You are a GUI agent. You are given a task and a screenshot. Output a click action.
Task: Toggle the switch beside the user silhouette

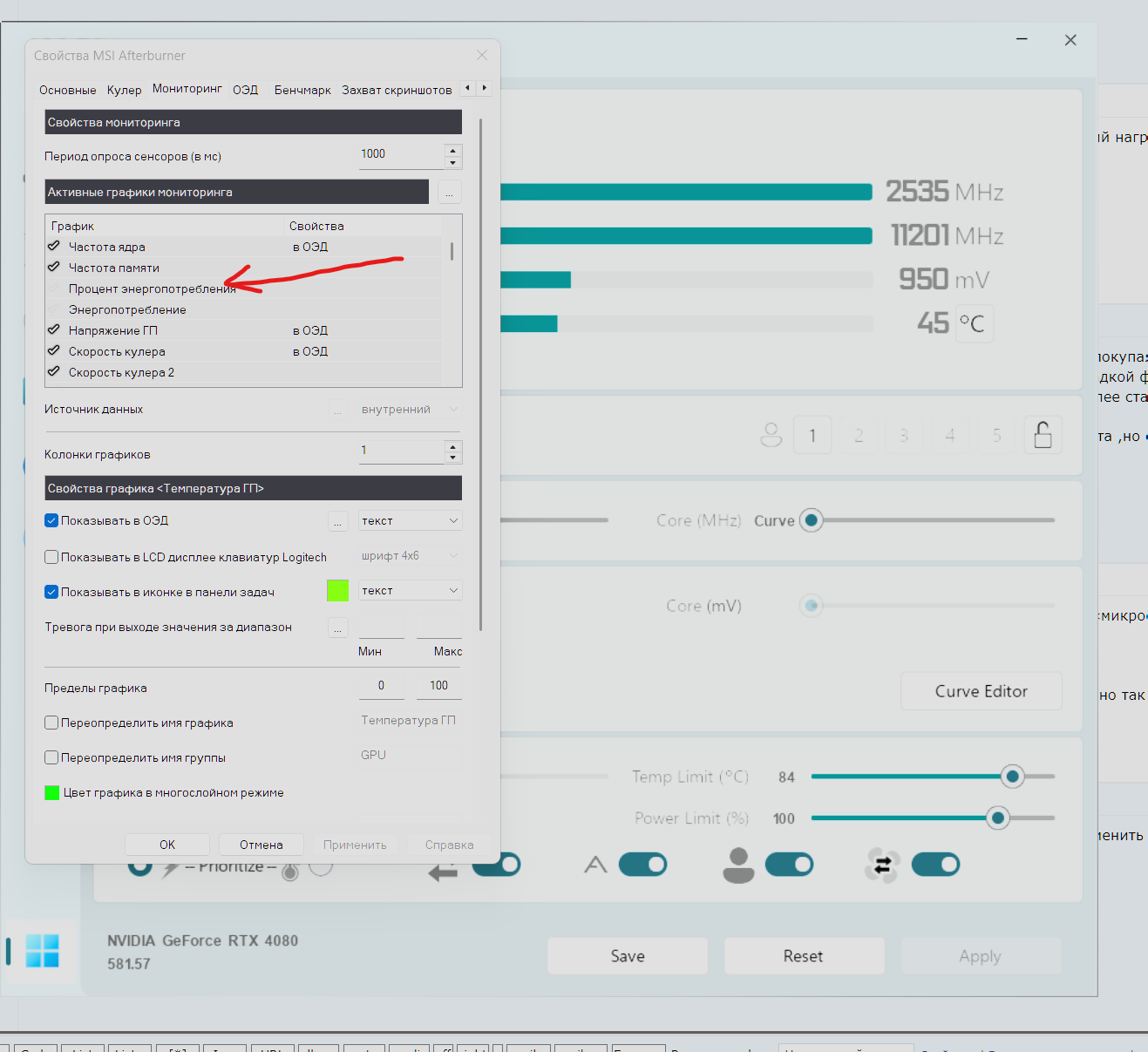[789, 865]
